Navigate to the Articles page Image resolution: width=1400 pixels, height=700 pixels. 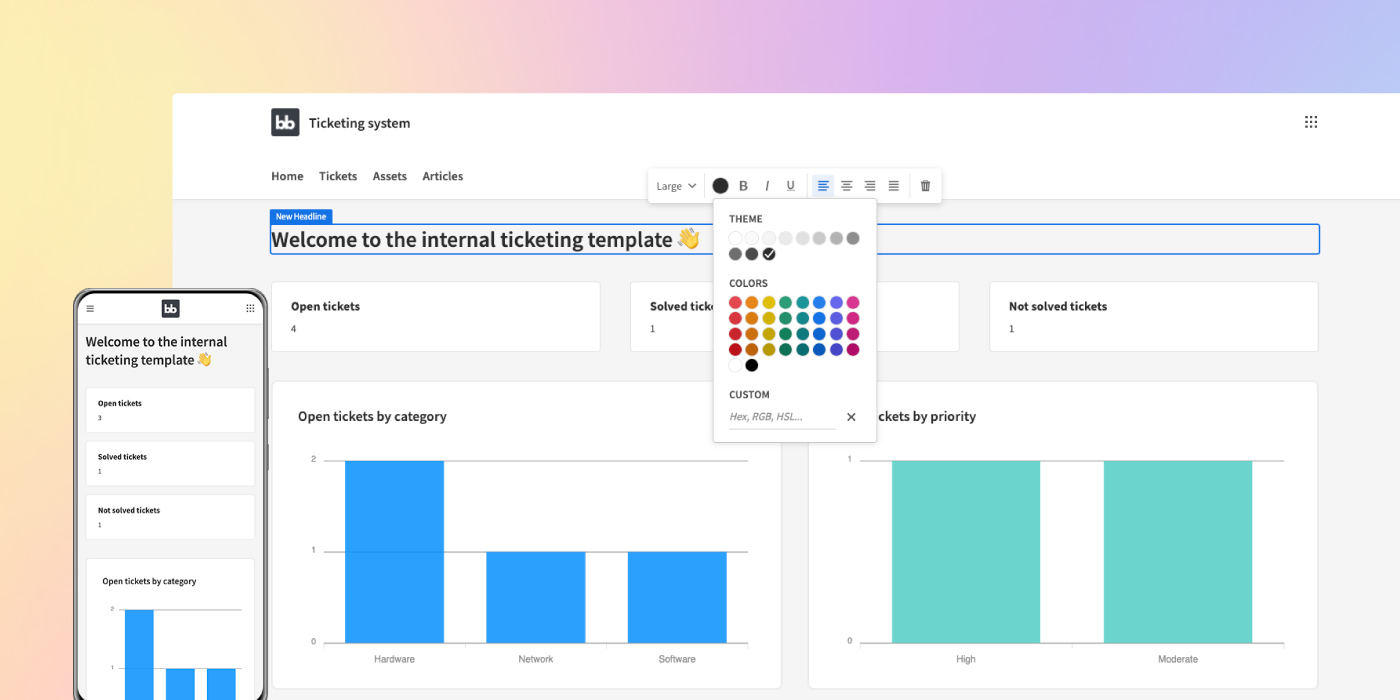coord(442,176)
